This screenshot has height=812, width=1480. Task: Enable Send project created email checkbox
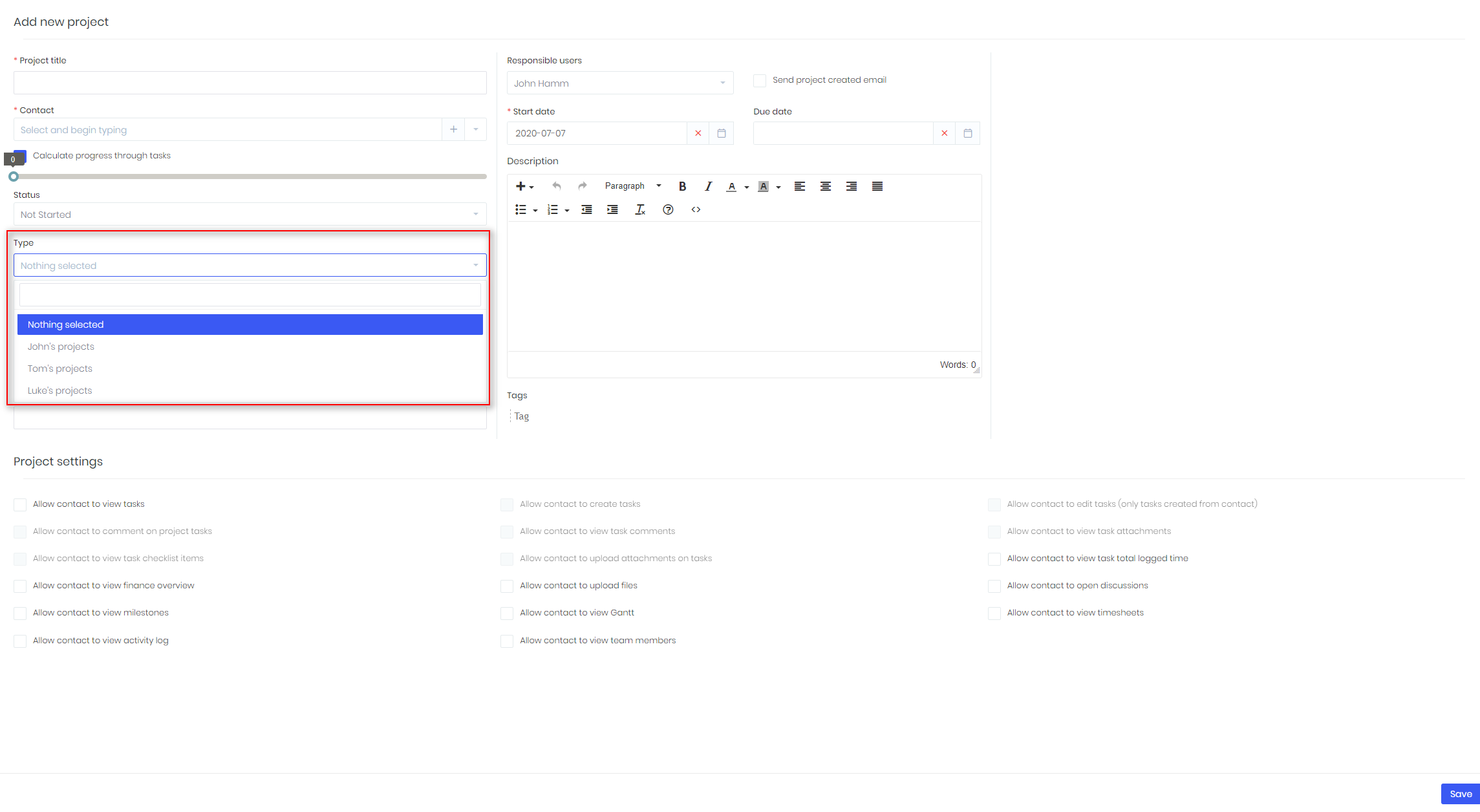point(760,80)
